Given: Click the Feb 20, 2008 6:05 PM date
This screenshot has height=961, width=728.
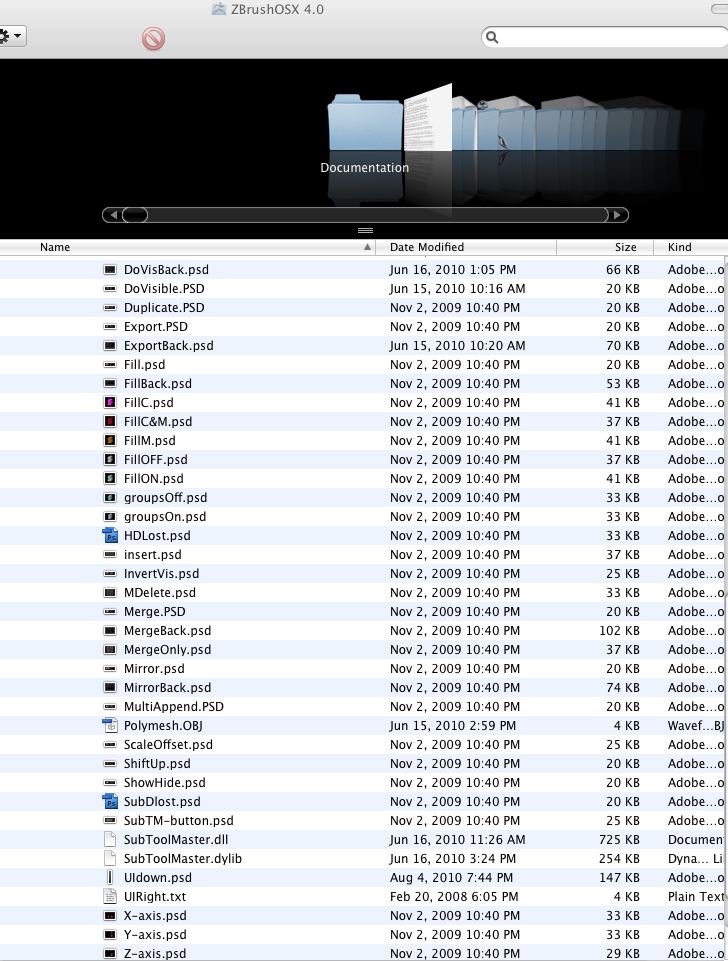Looking at the screenshot, I should (x=454, y=897).
